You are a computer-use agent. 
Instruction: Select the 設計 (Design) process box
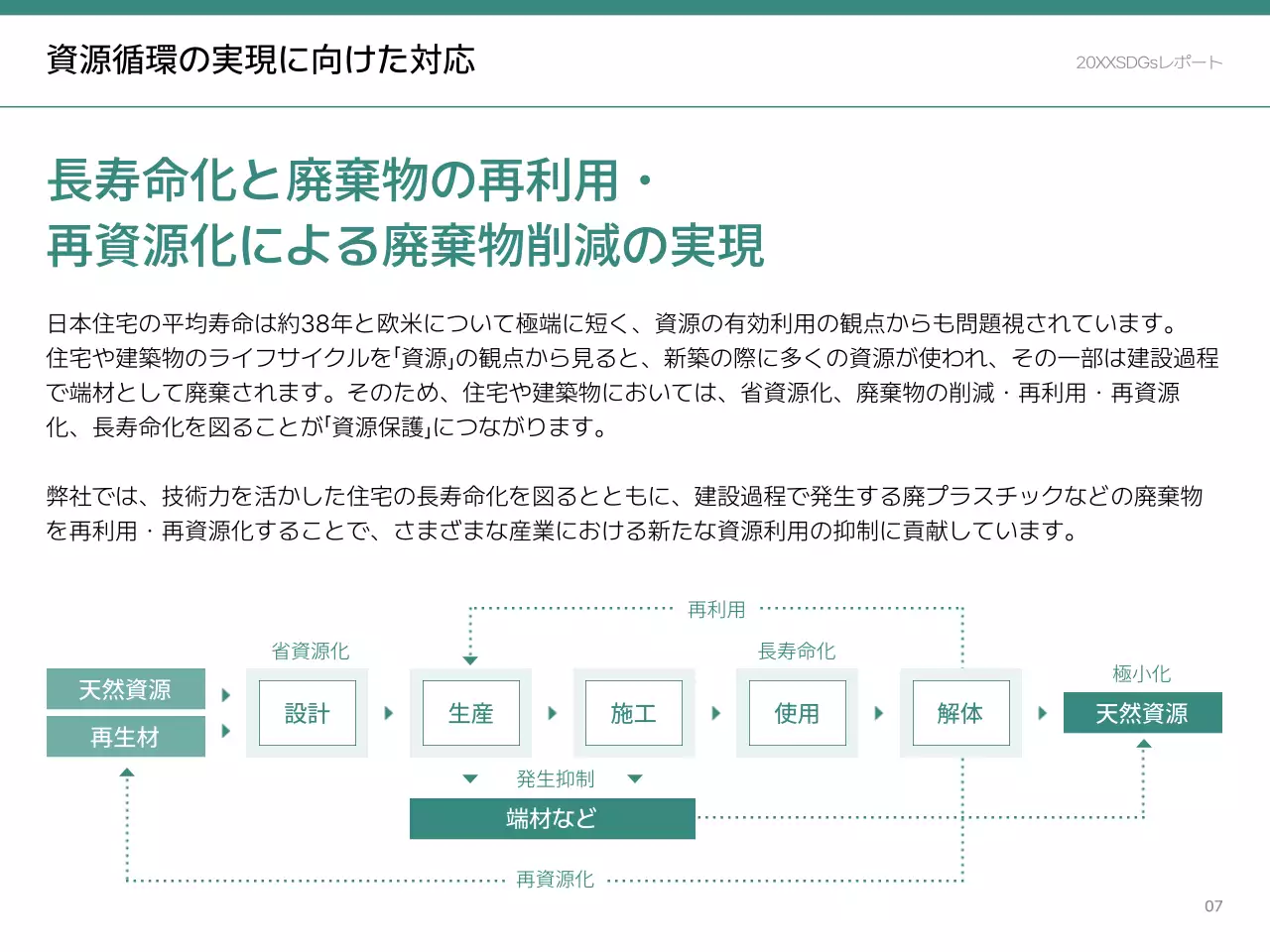(307, 713)
